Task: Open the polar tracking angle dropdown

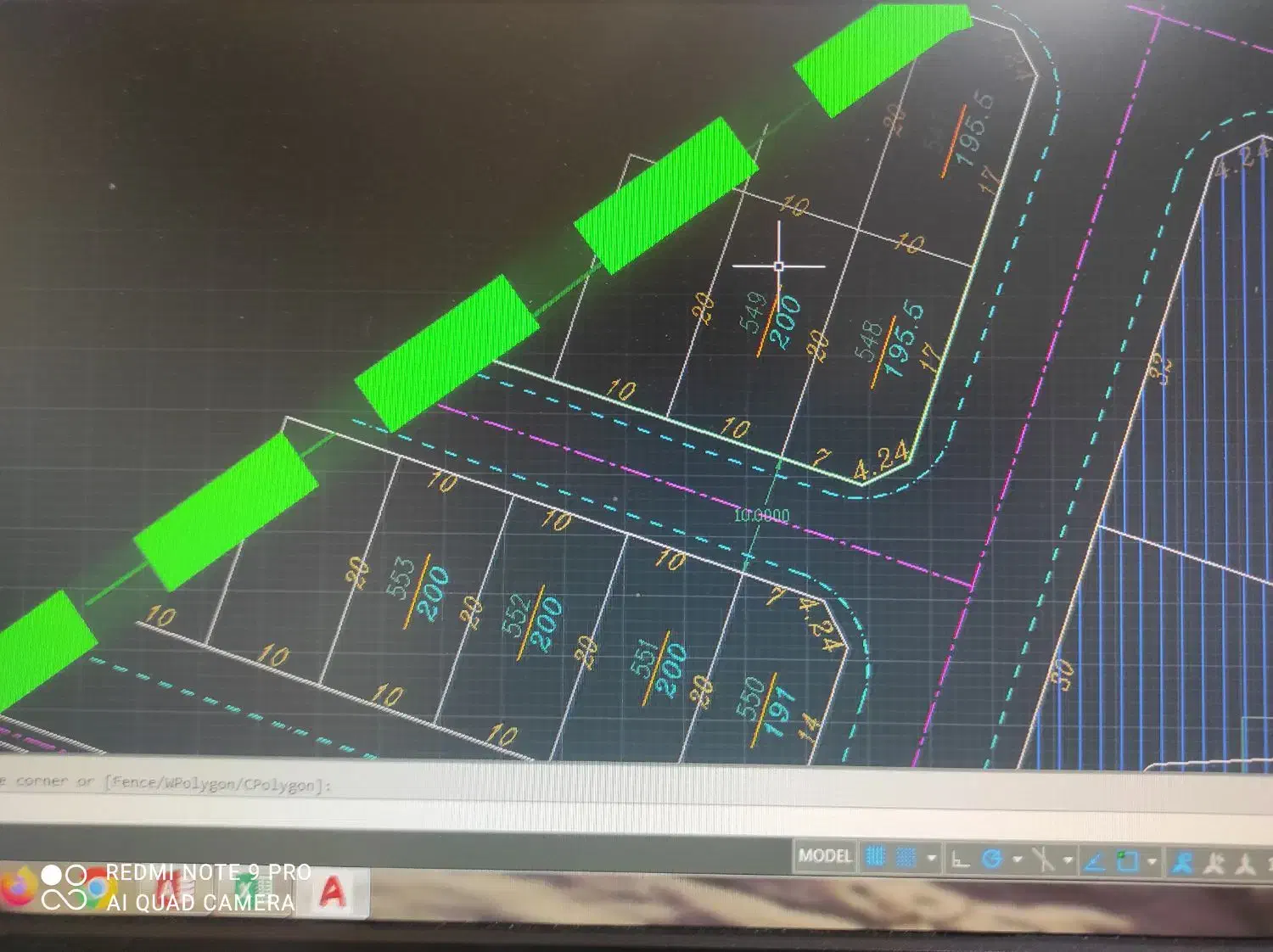Action: pyautogui.click(x=1017, y=860)
